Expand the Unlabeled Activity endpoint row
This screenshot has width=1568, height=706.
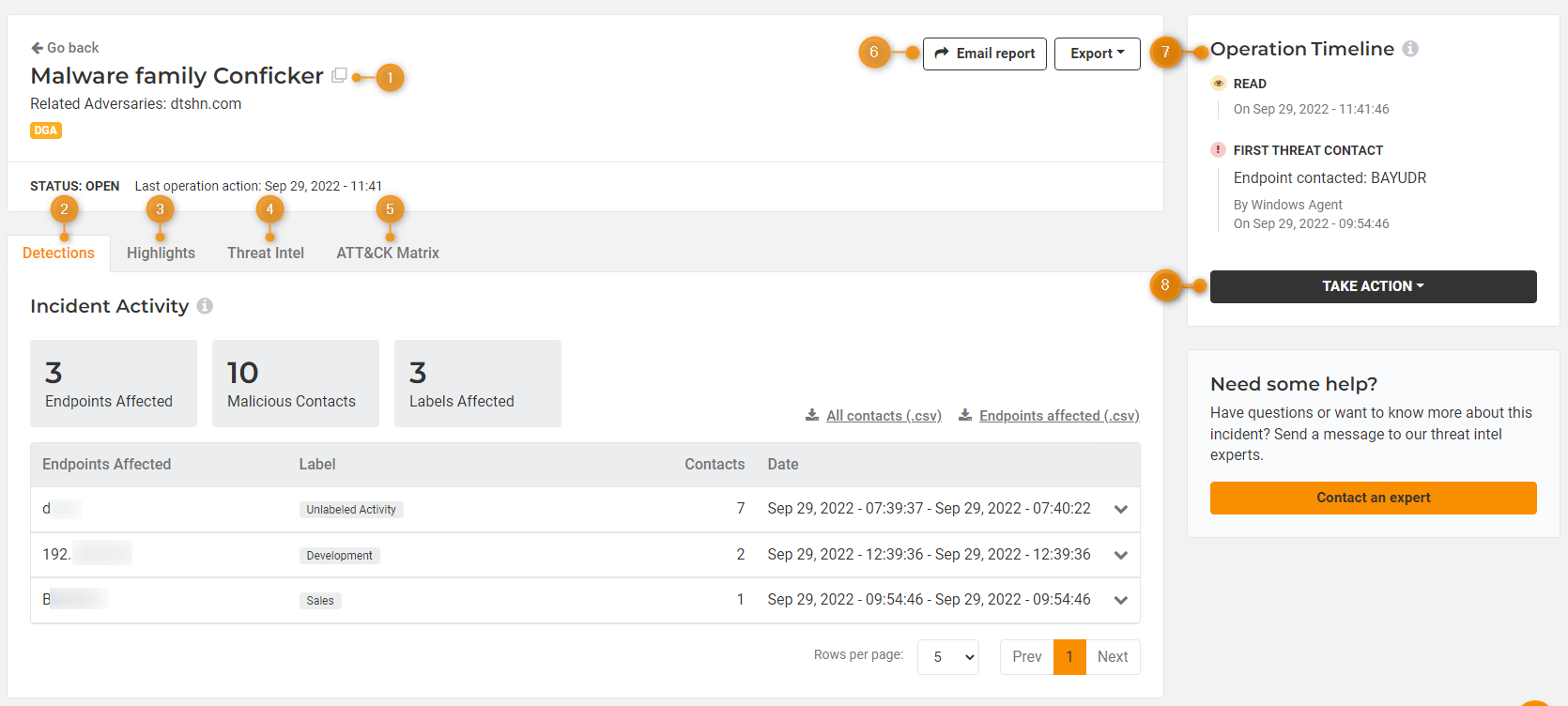1120,510
